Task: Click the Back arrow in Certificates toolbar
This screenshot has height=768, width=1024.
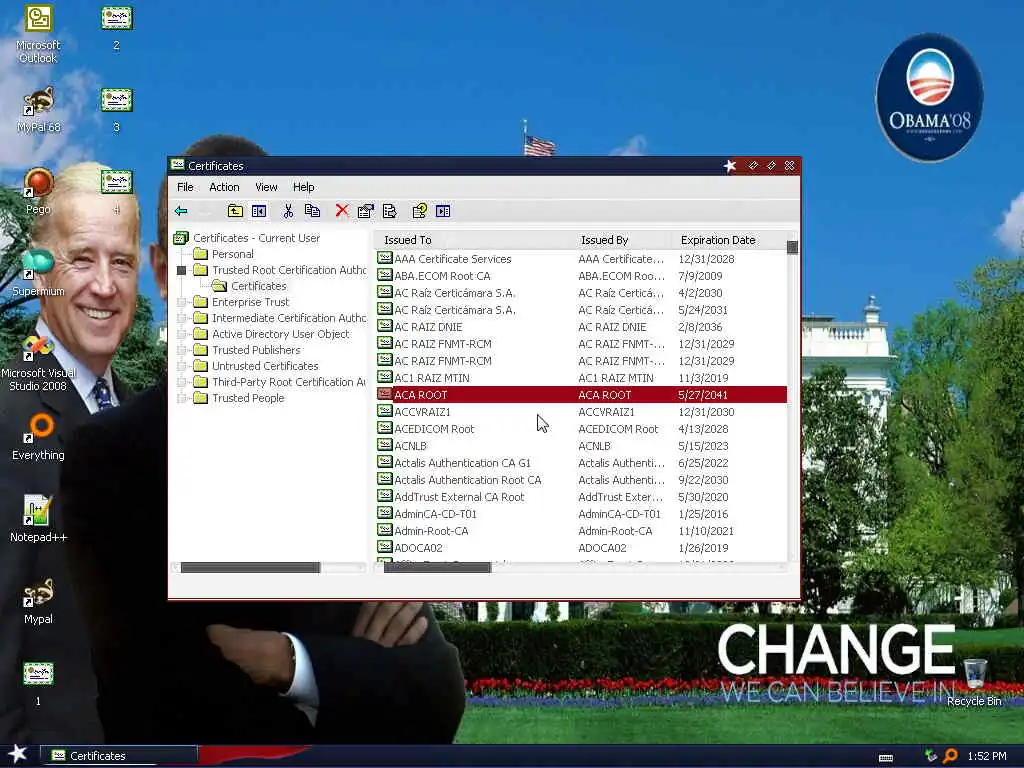Action: click(181, 211)
